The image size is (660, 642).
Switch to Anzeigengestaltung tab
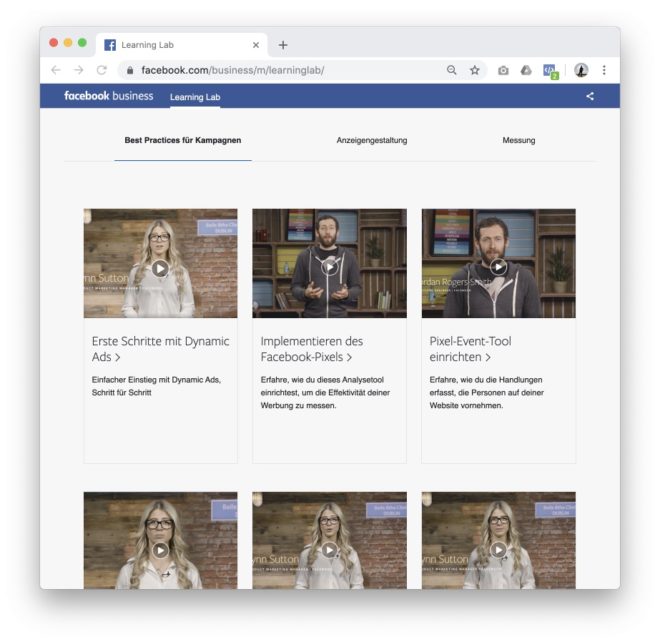(x=372, y=140)
